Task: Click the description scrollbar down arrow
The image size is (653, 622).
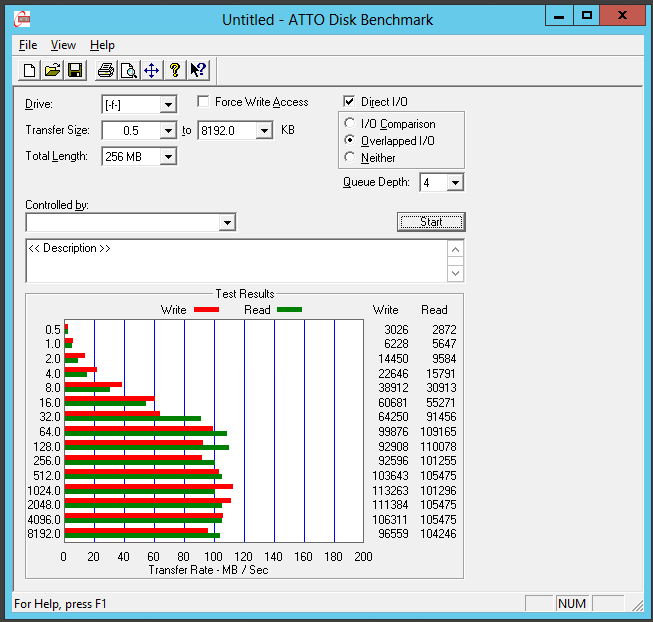Action: [x=456, y=274]
